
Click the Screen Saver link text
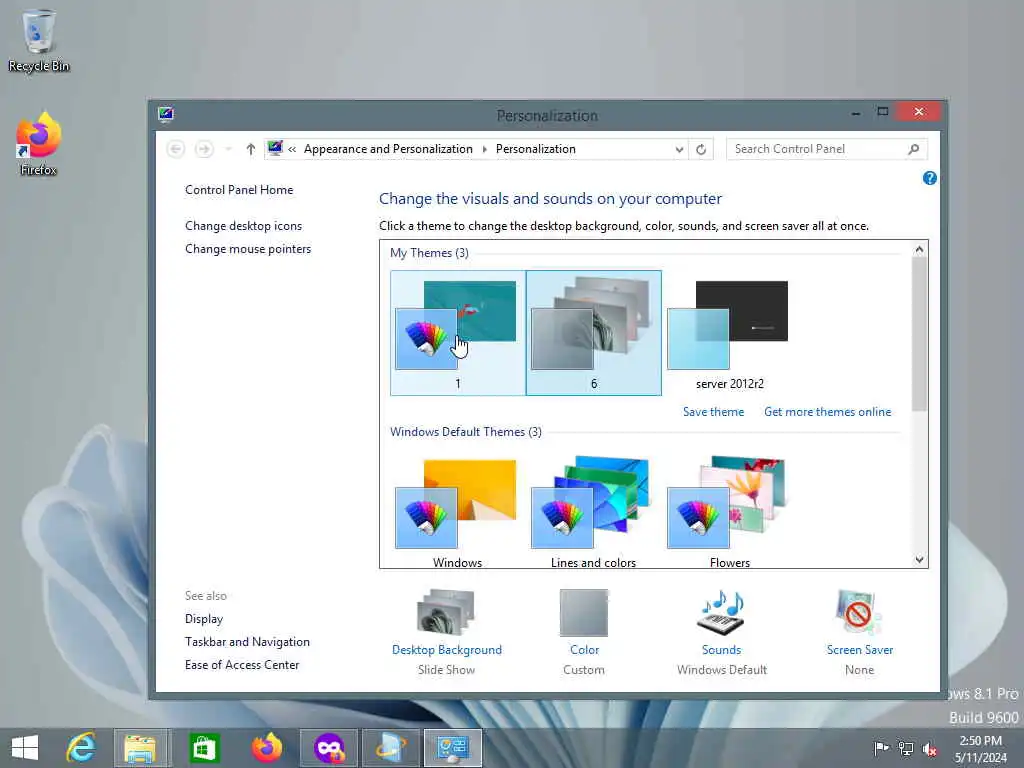(x=859, y=650)
